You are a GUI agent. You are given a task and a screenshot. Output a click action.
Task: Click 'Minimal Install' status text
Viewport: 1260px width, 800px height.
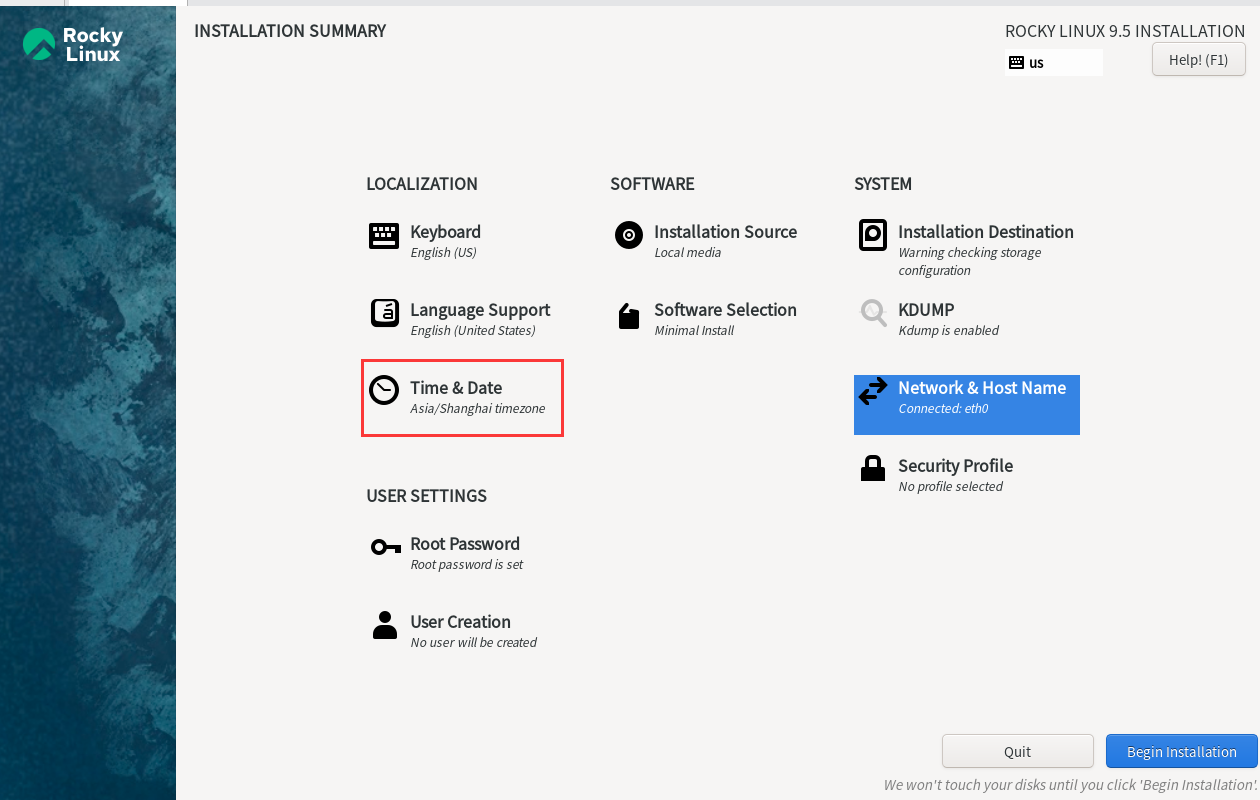point(694,331)
